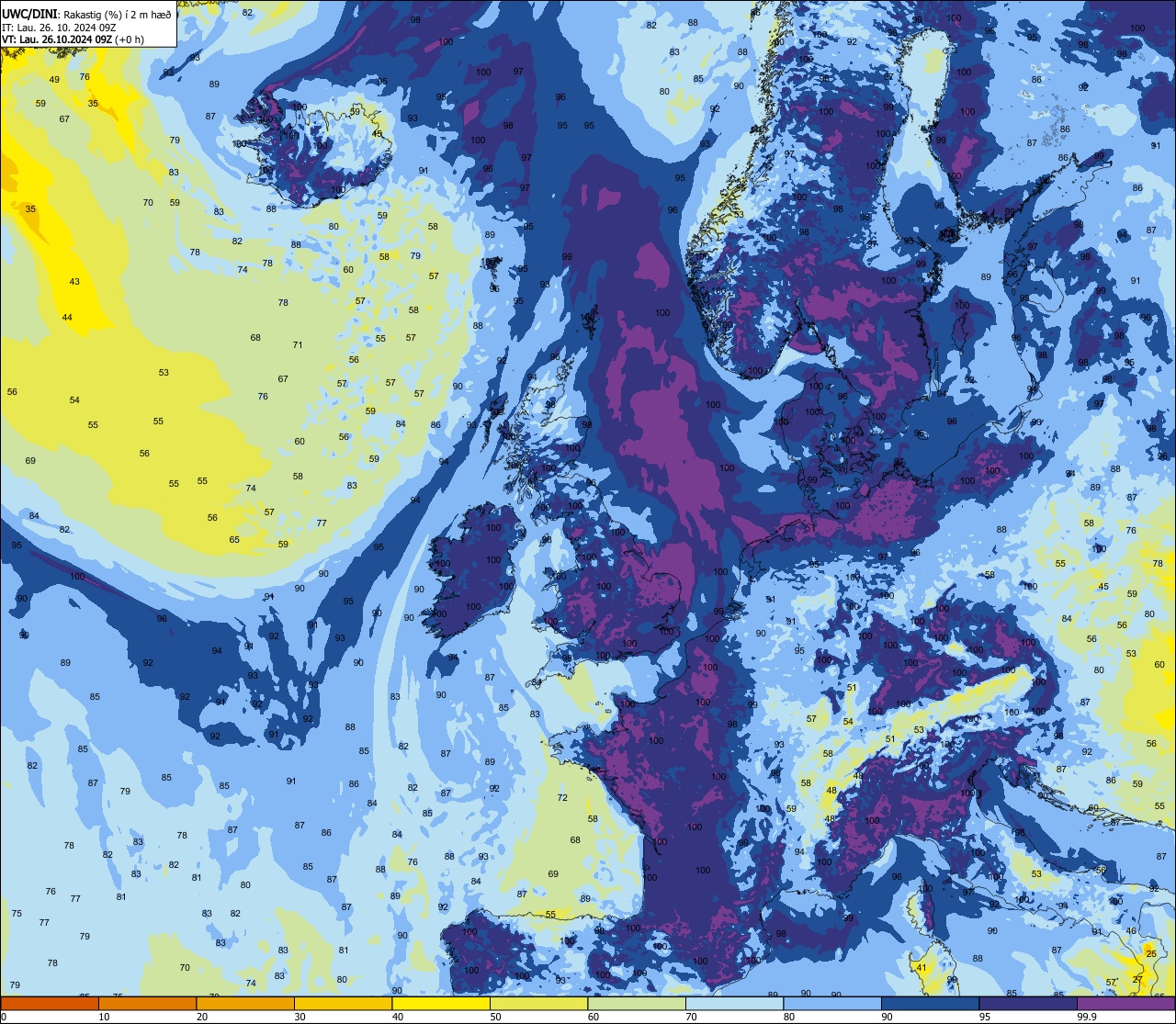
Task: Click the legend tick label "80"
Action: pos(788,1016)
